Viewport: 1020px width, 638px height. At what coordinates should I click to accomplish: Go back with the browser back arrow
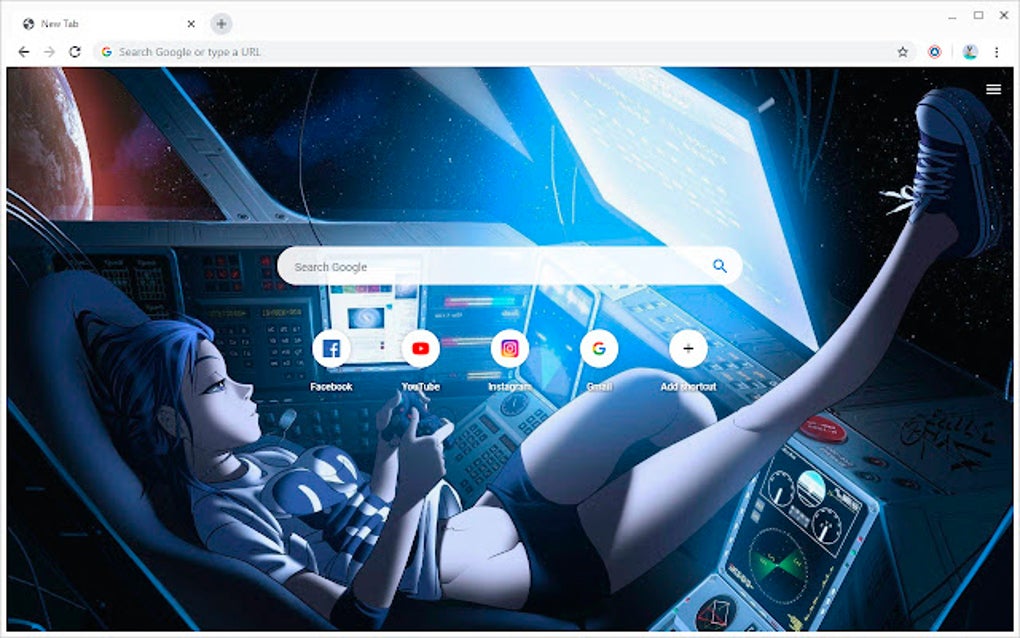(23, 51)
